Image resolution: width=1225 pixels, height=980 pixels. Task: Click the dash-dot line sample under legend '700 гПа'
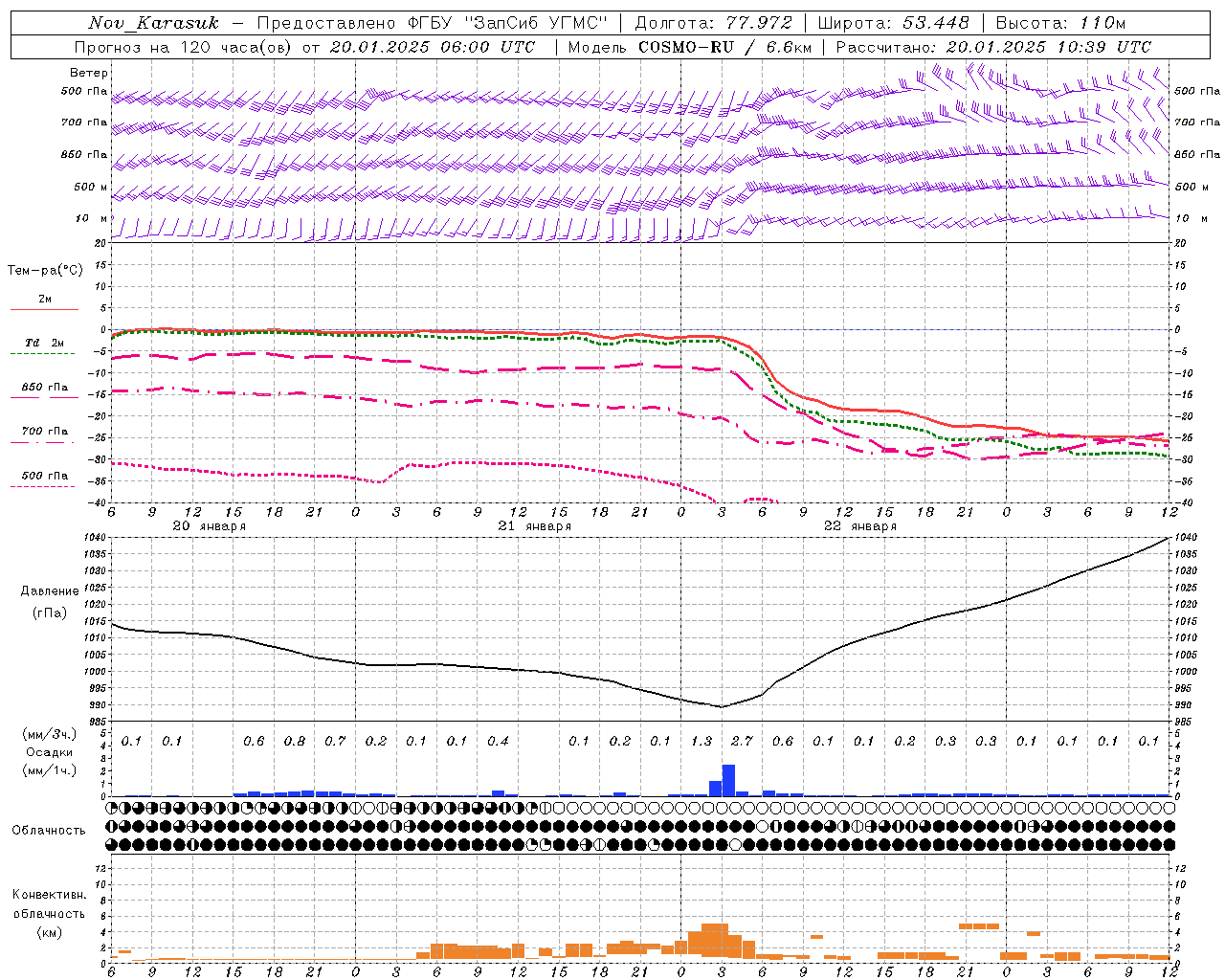[44, 442]
